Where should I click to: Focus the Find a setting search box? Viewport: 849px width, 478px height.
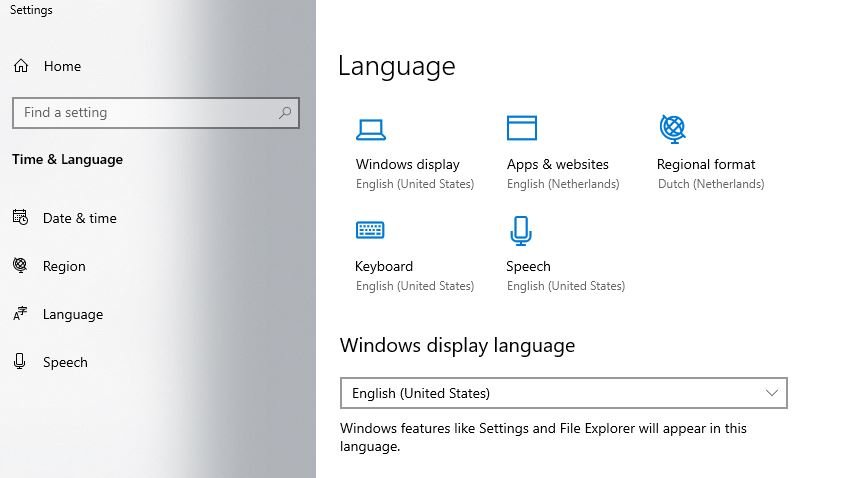[x=145, y=113]
